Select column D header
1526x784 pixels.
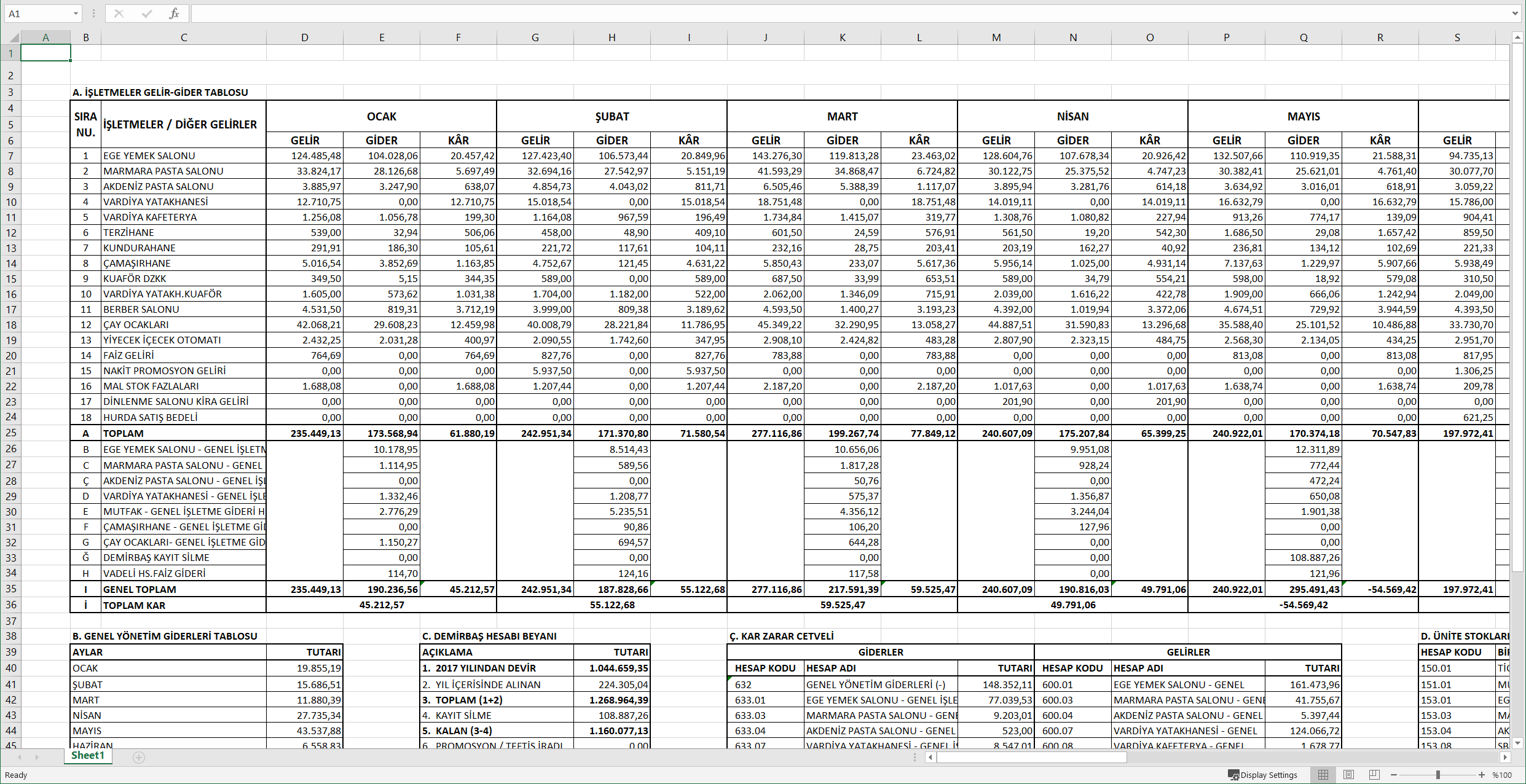point(305,37)
